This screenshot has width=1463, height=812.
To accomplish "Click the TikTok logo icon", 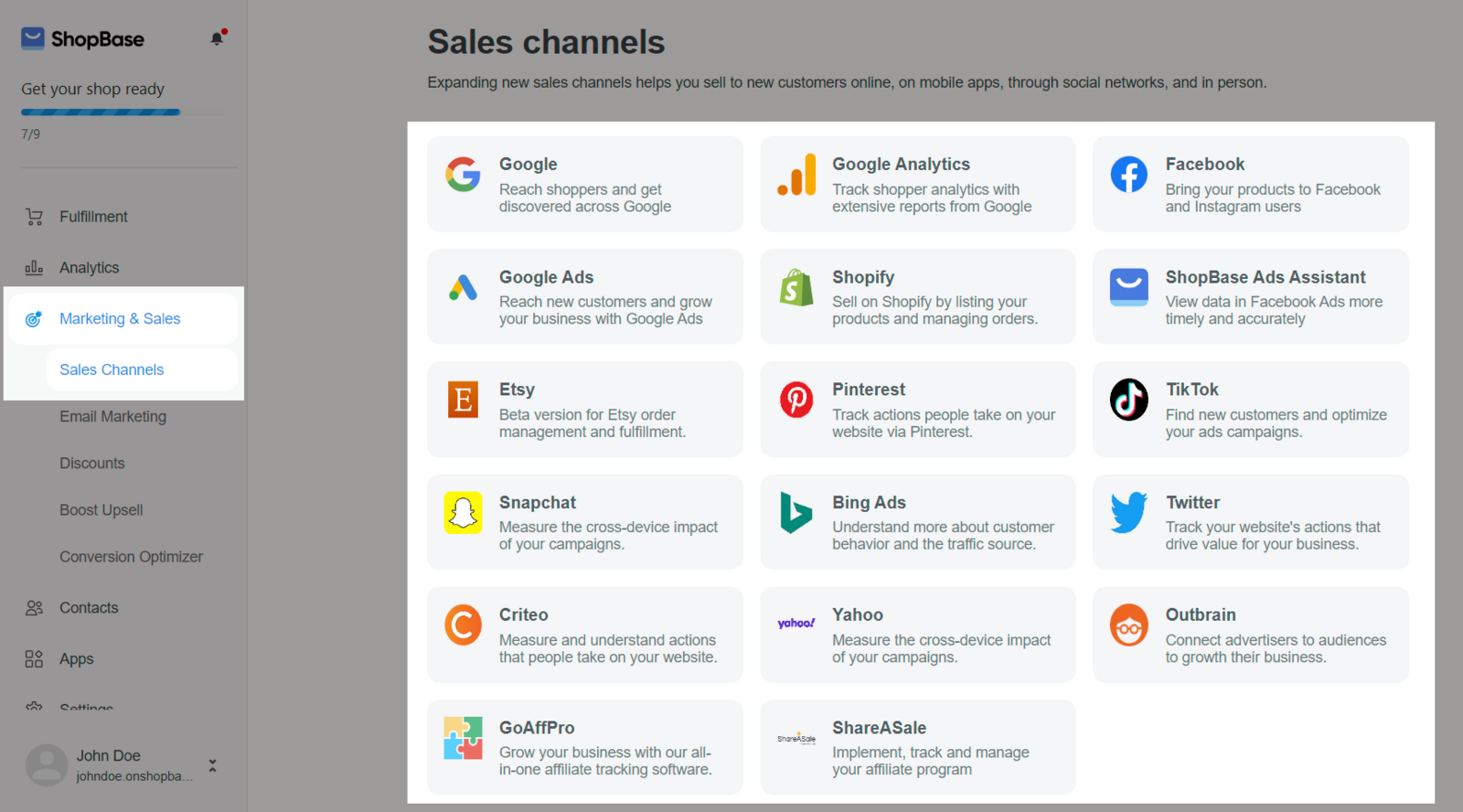I will tap(1129, 400).
